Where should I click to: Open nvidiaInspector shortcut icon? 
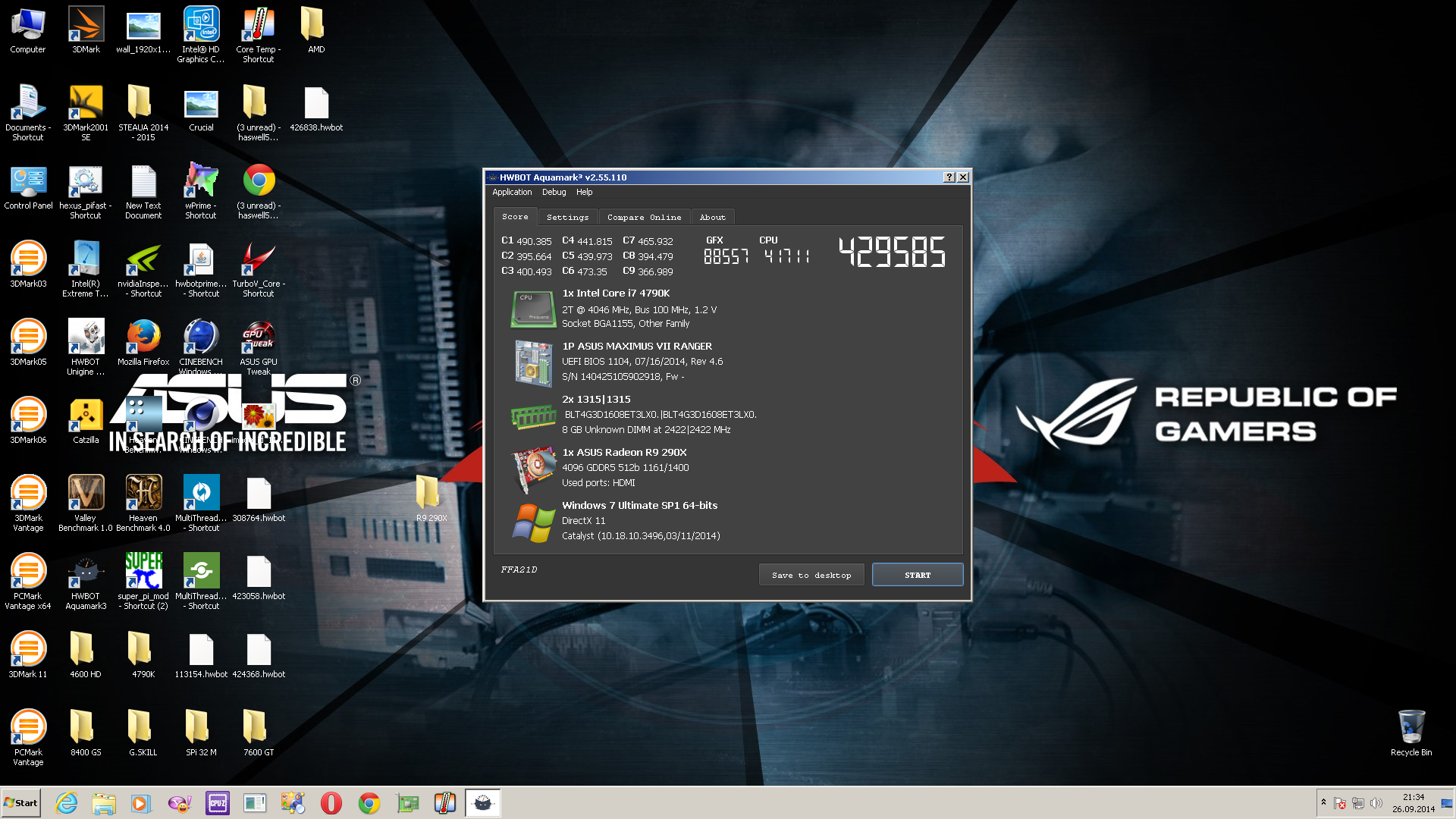pos(143,269)
